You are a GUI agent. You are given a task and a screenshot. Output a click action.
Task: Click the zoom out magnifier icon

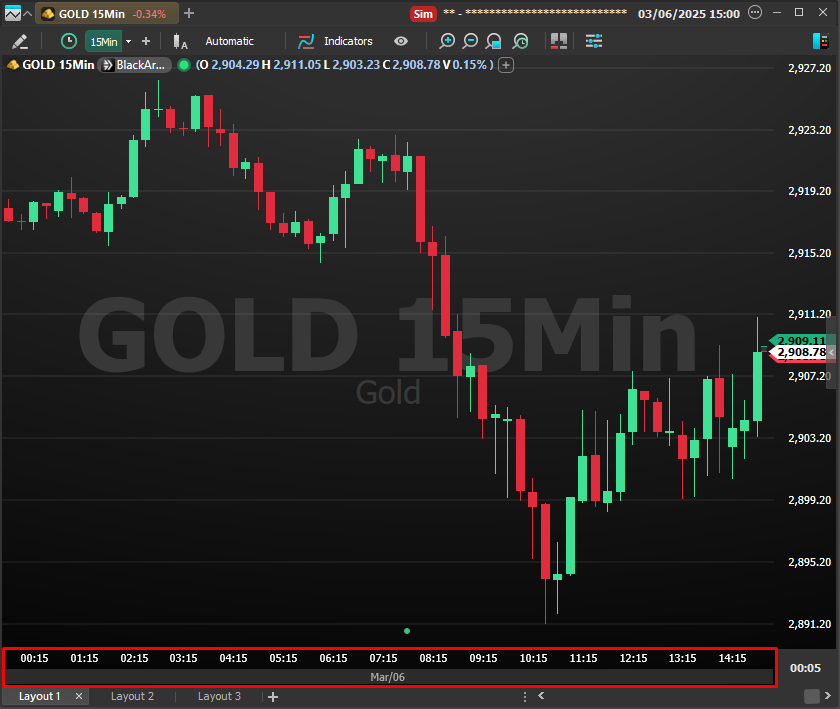click(x=470, y=41)
